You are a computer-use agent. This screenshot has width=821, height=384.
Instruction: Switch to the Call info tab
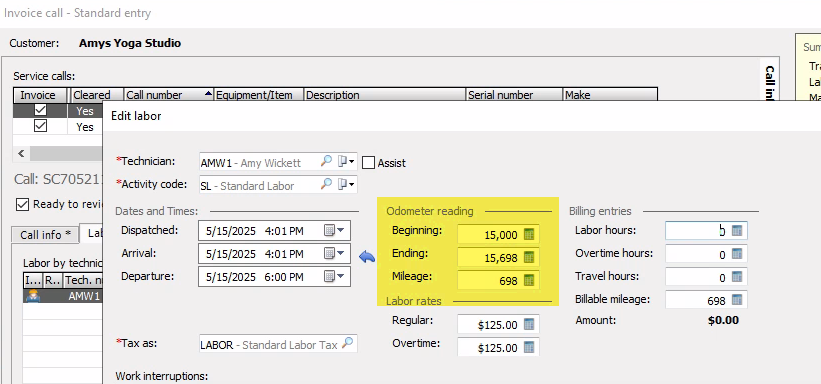45,235
